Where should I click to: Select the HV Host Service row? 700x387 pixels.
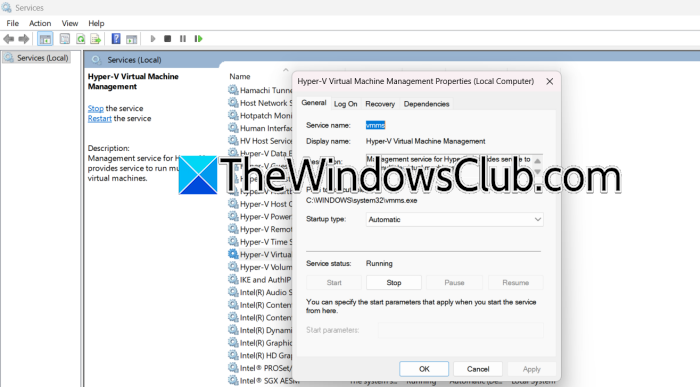coord(260,141)
